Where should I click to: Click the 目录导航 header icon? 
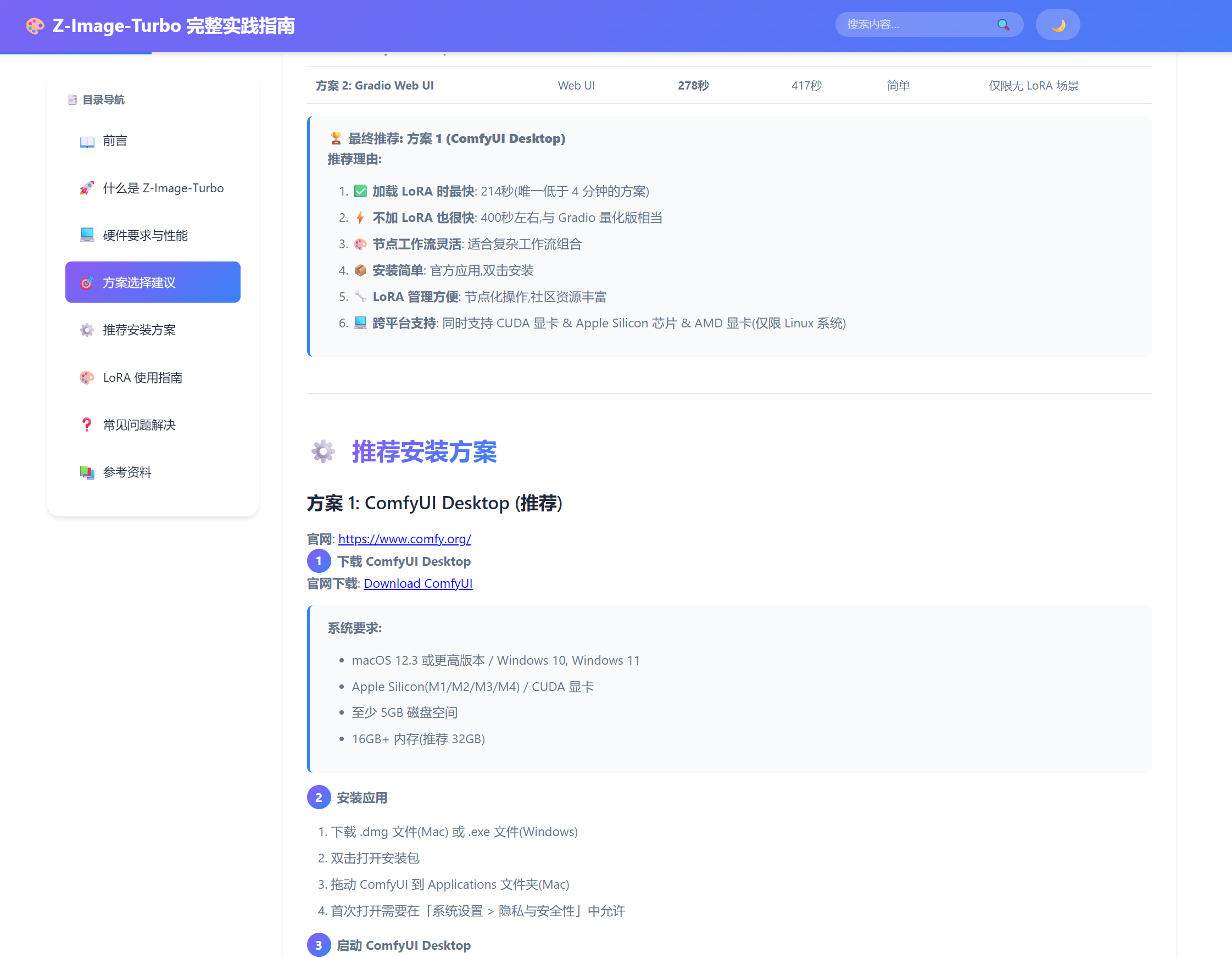(72, 100)
